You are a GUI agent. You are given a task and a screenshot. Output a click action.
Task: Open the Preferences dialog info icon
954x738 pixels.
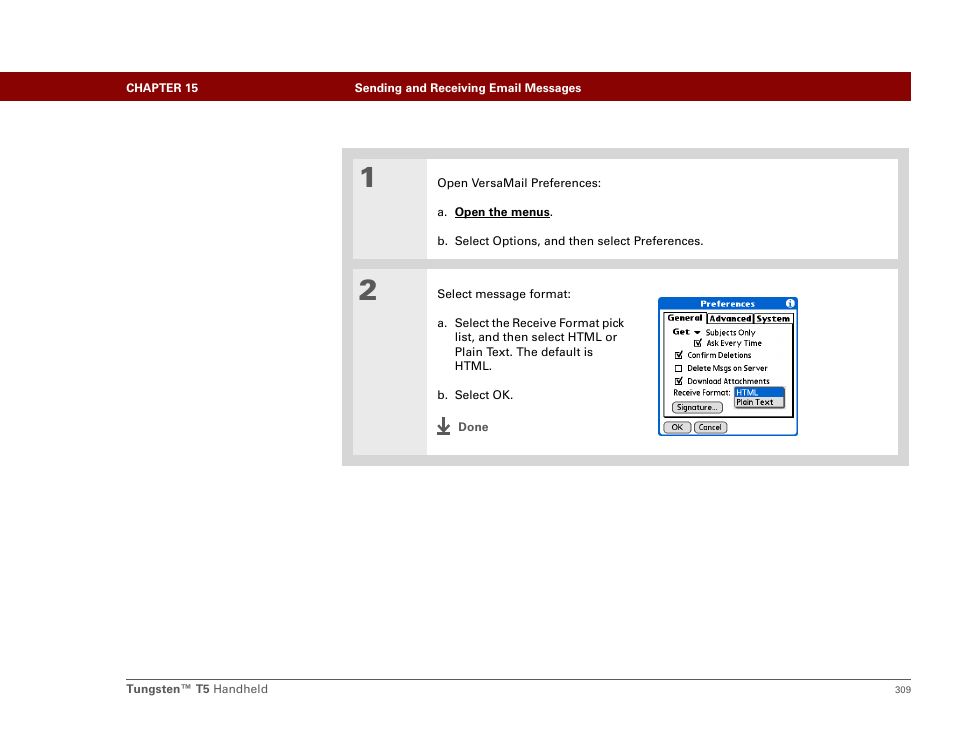[x=790, y=303]
